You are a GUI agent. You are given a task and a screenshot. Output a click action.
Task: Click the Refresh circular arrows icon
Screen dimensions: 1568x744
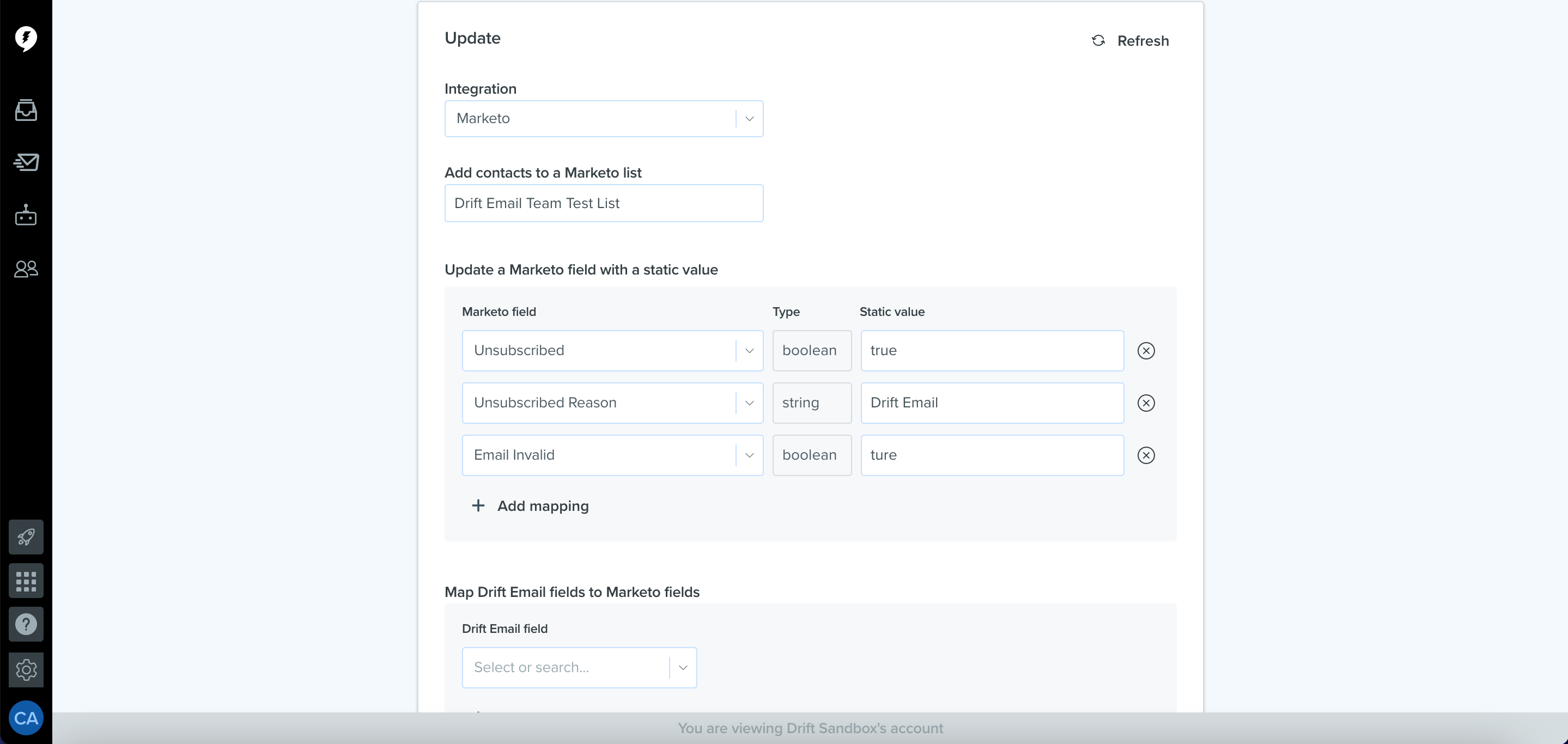pos(1098,41)
